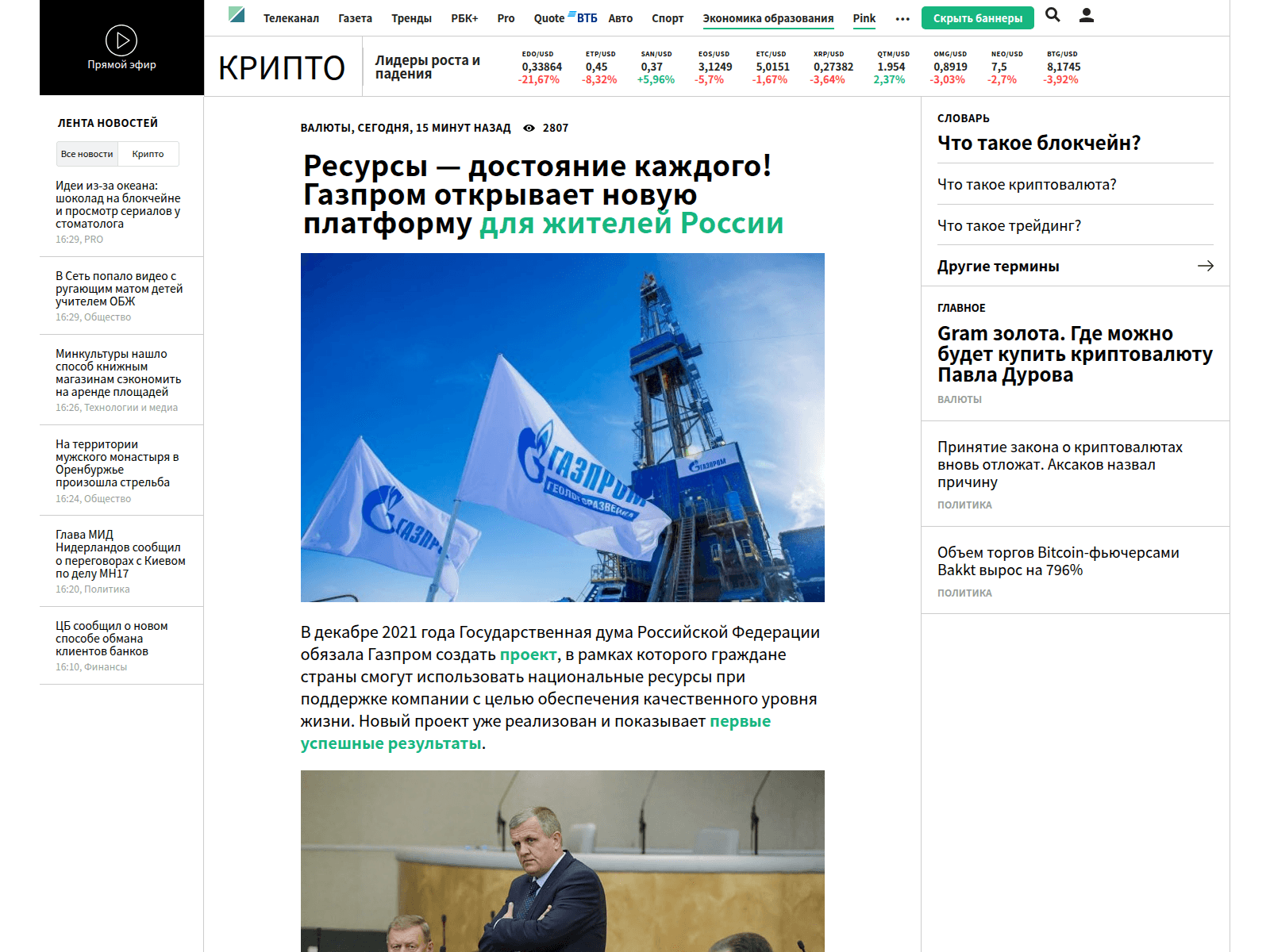The height and width of the screenshot is (952, 1270).
Task: Click ПОЛИТИКА tag under Bakkt article
Action: [x=964, y=593]
